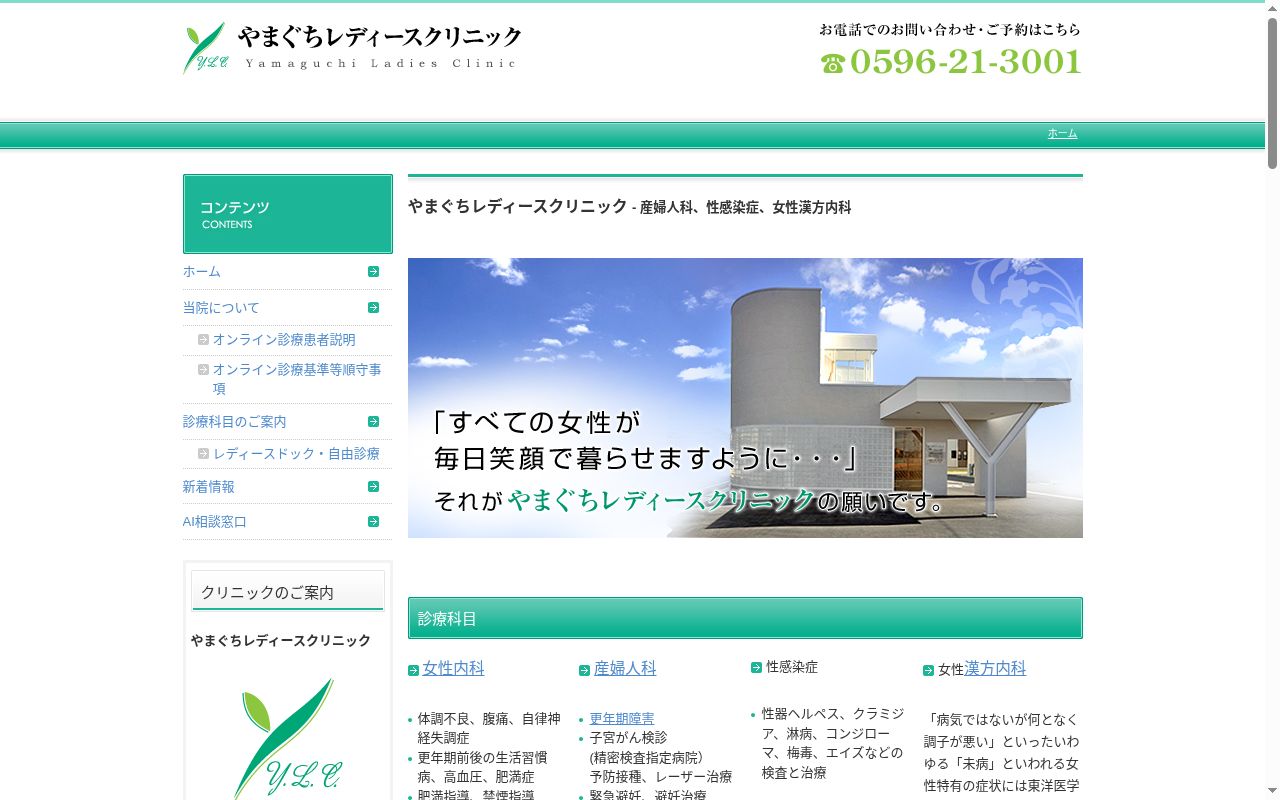Click the arrow icon on the 診療科目のご案内 row
1280x800 pixels.
[x=373, y=422]
